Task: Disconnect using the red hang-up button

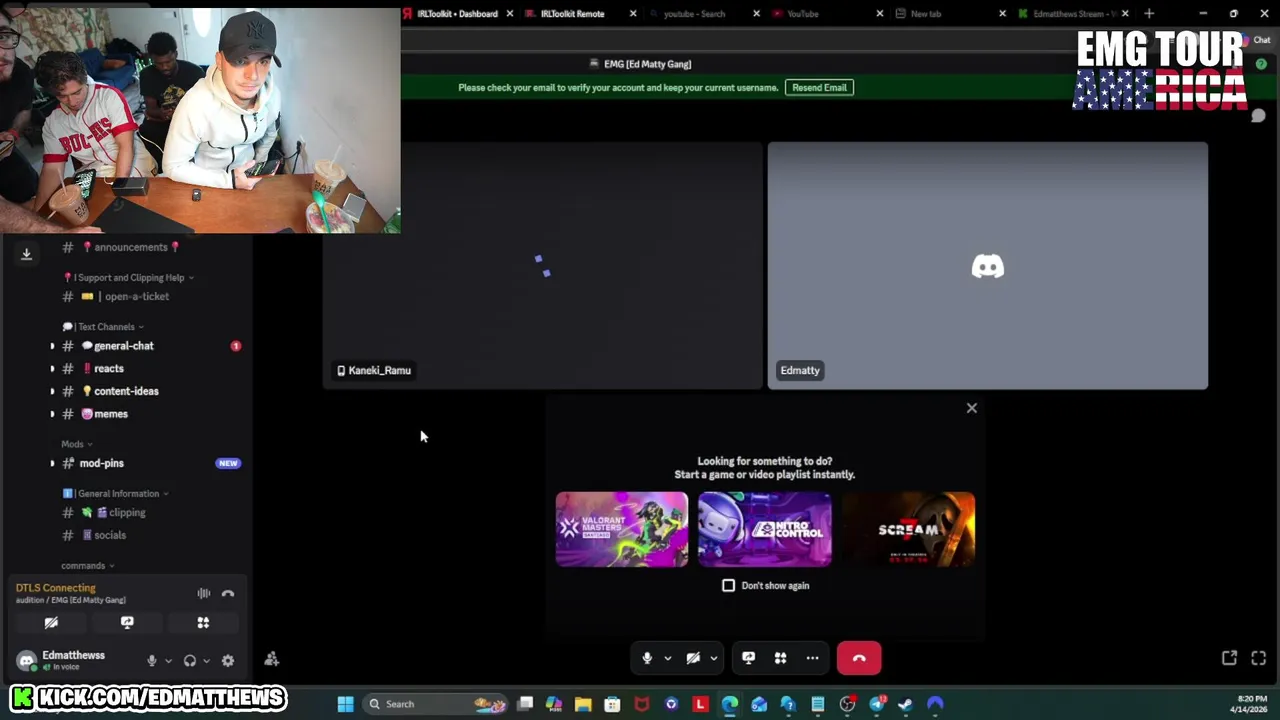Action: (x=859, y=658)
